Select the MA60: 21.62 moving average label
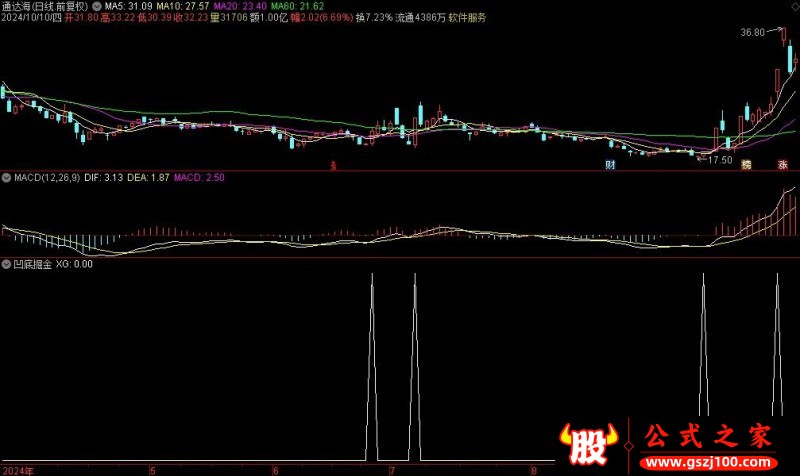The width and height of the screenshot is (800, 476). point(297,7)
